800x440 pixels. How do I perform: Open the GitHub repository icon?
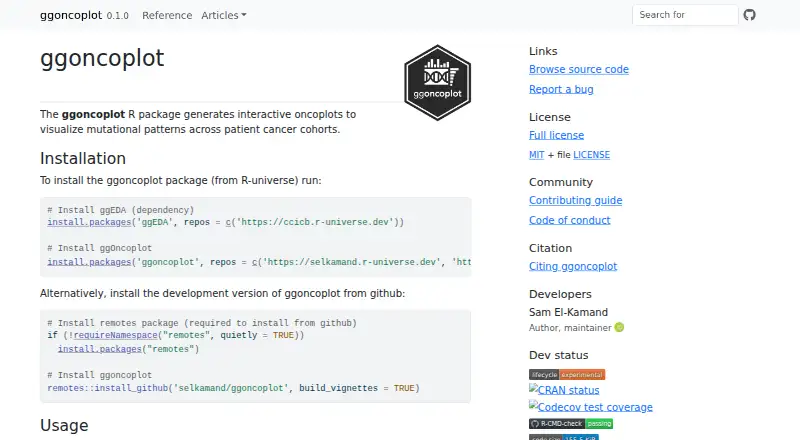(x=749, y=15)
